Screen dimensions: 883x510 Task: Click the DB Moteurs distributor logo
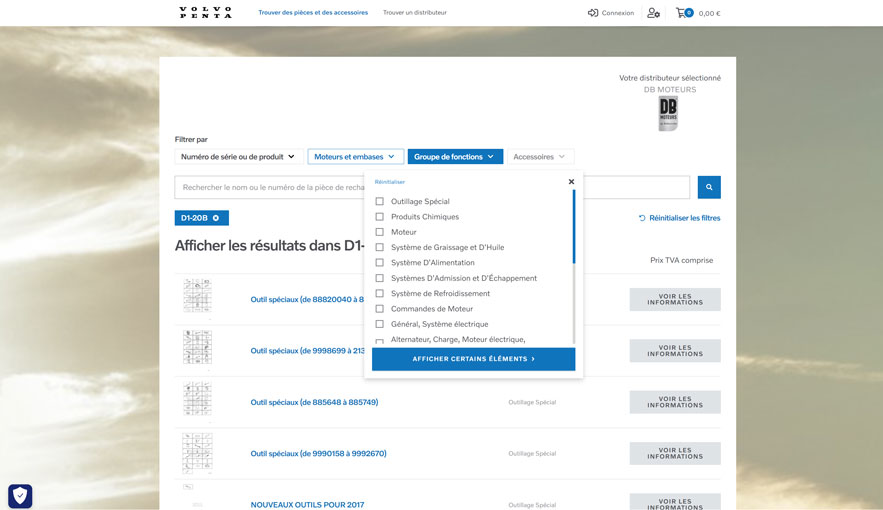pos(669,114)
